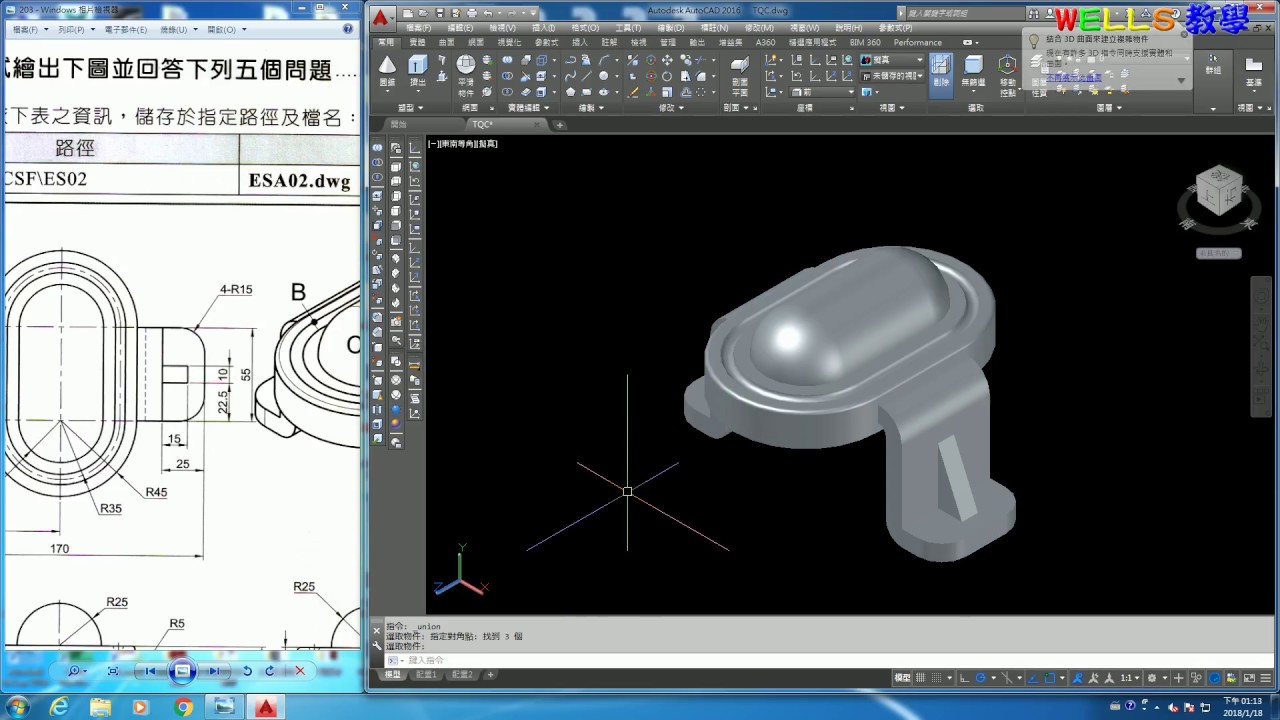Viewport: 1280px width, 720px height.
Task: Open the Customization menu in status bar
Action: (1268, 677)
